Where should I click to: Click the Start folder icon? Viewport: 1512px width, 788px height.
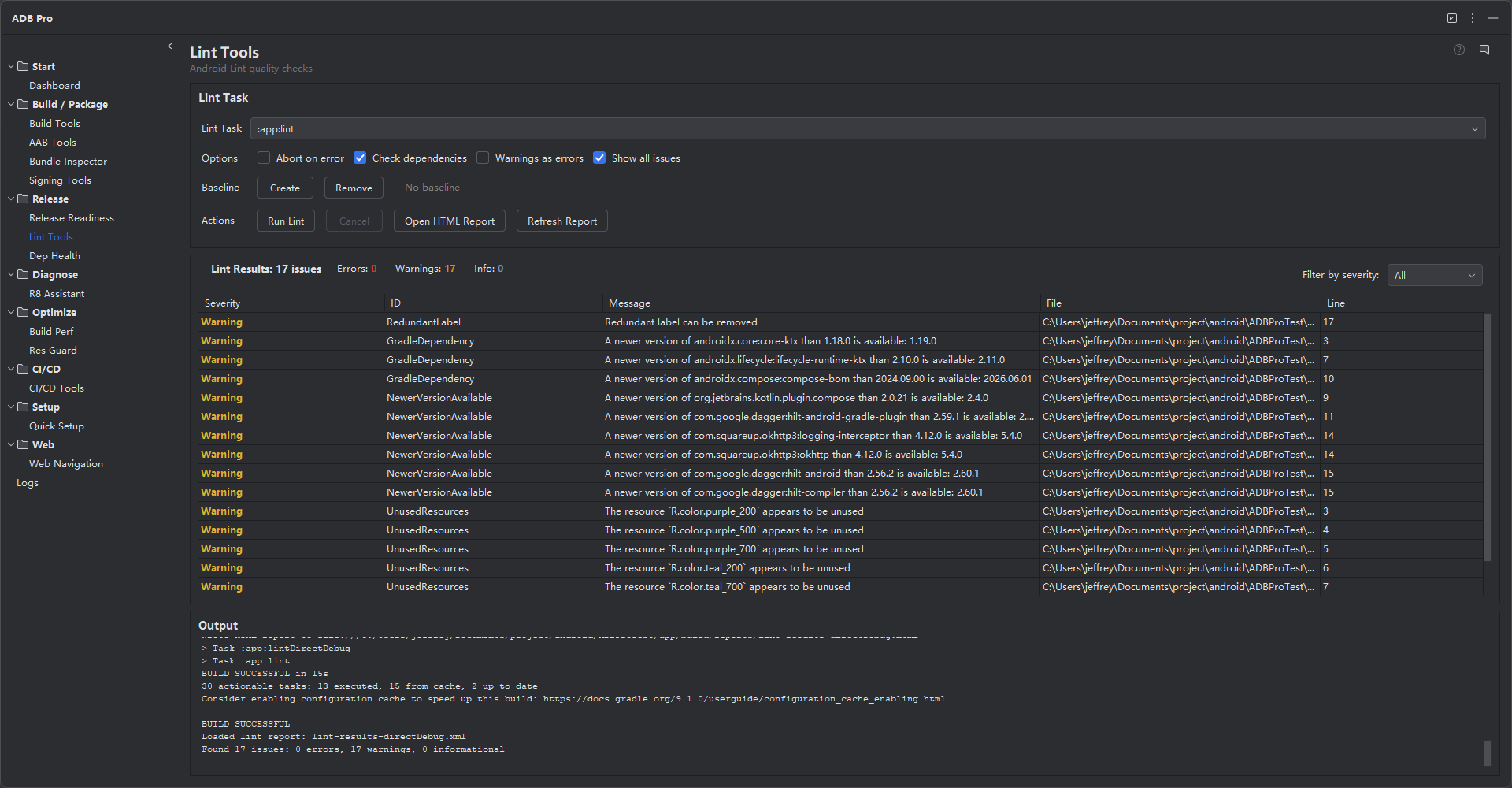coord(24,66)
